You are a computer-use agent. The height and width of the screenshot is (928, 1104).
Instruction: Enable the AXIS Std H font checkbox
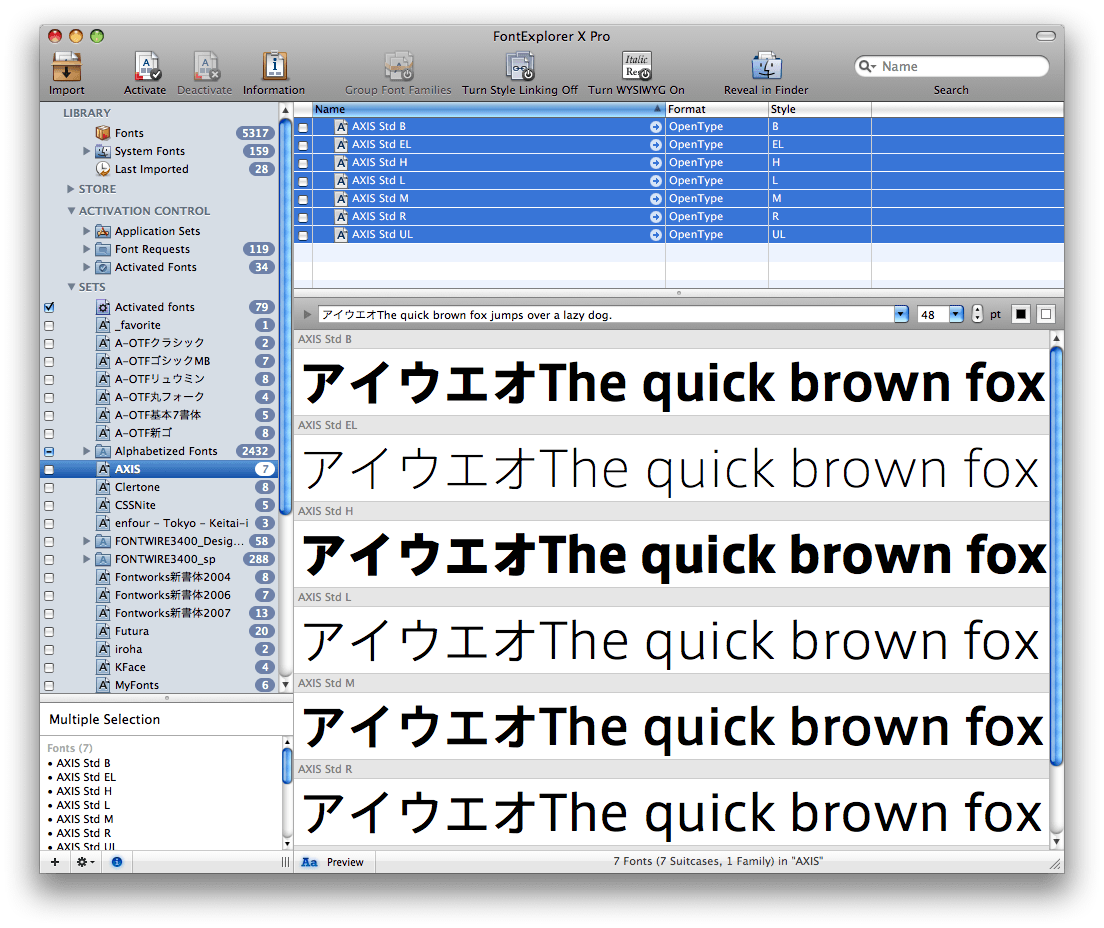coord(303,163)
